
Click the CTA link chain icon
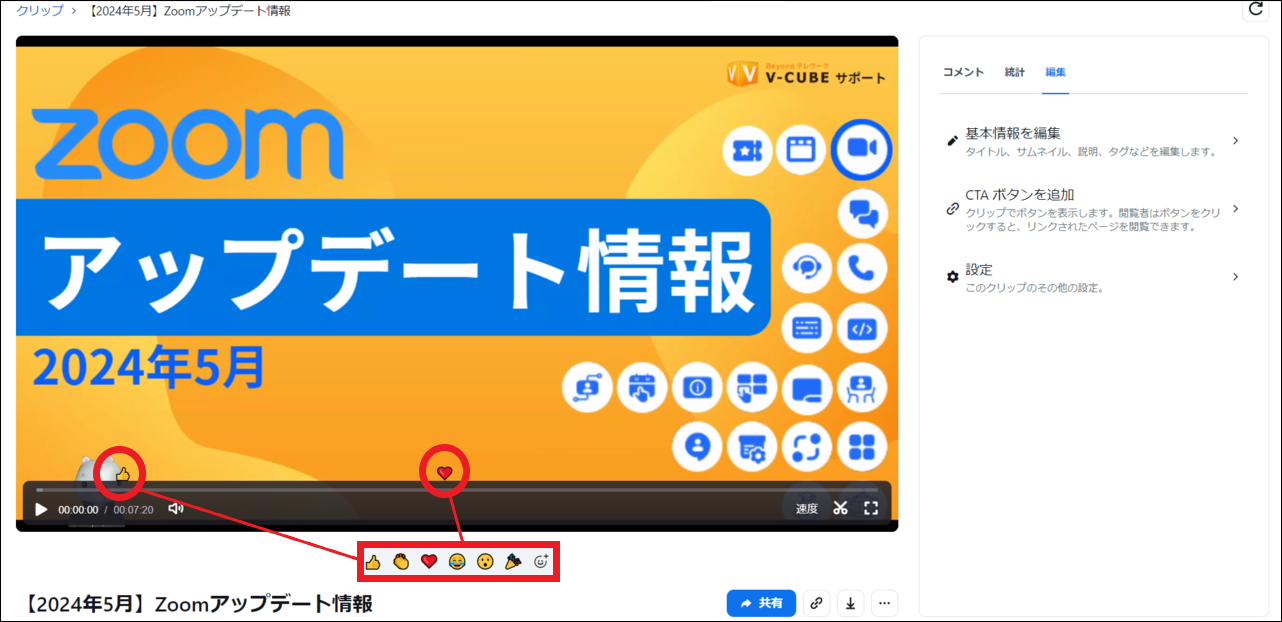click(x=952, y=210)
